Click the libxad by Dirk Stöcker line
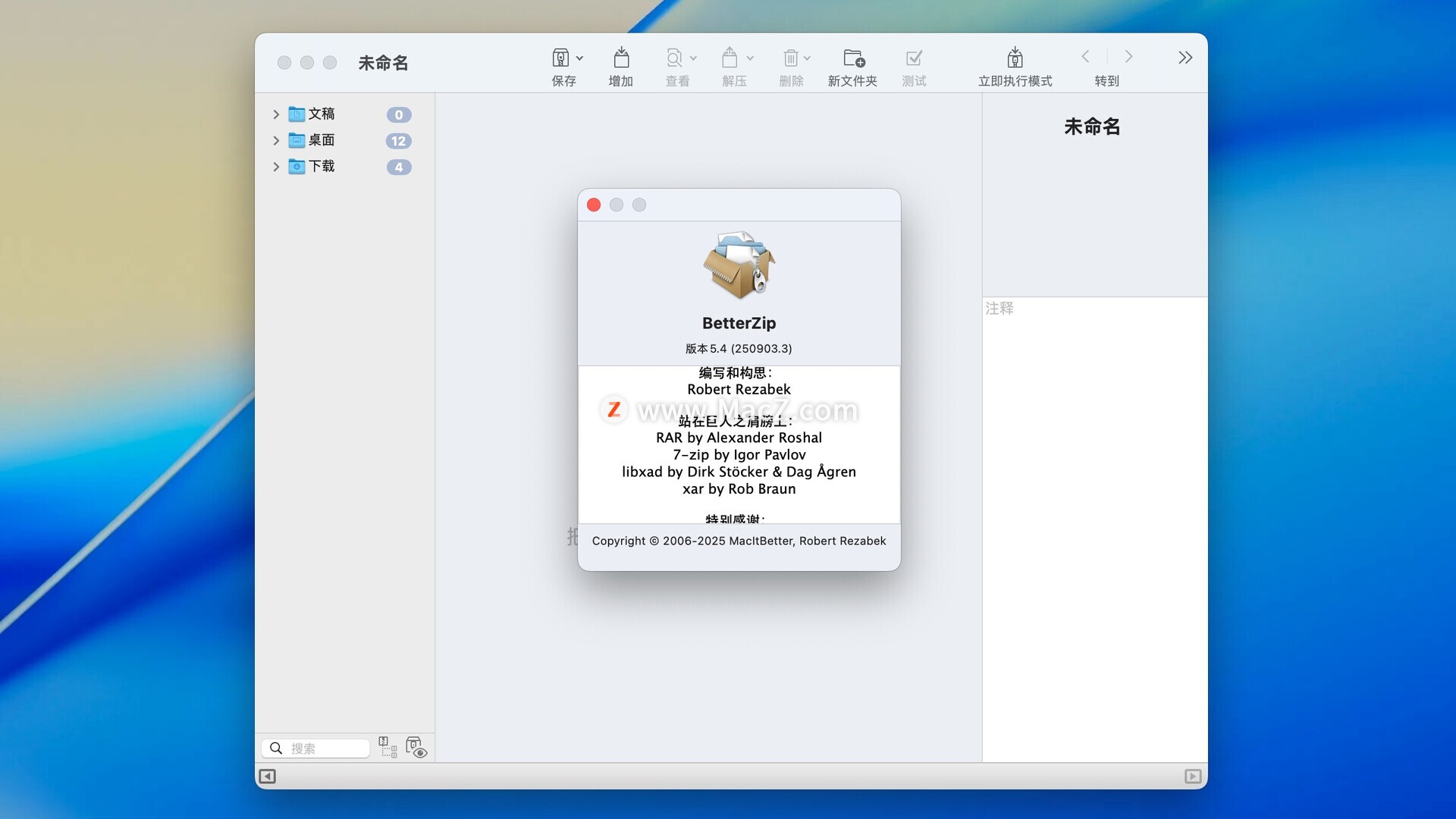The image size is (1456, 819). coord(739,472)
